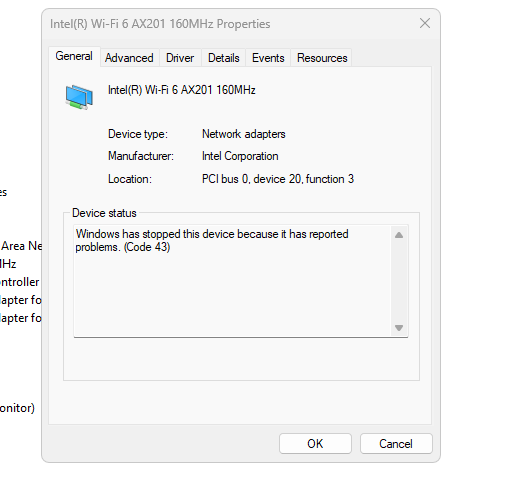
Task: Click the network adapter icon
Action: click(x=79, y=97)
